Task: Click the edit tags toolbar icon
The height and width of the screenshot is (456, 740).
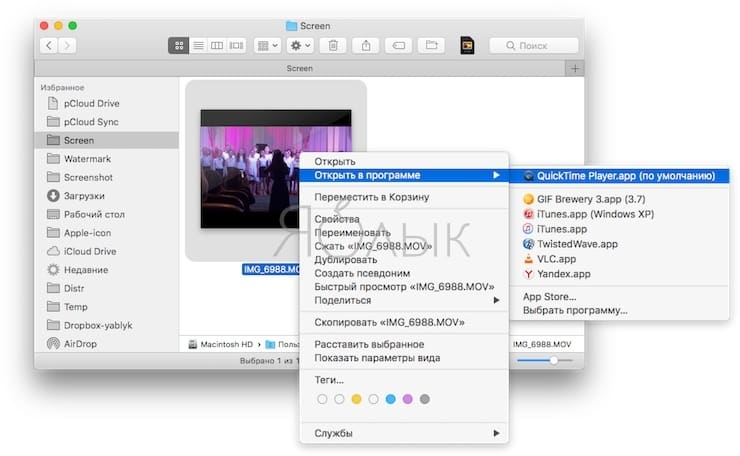Action: pos(399,45)
